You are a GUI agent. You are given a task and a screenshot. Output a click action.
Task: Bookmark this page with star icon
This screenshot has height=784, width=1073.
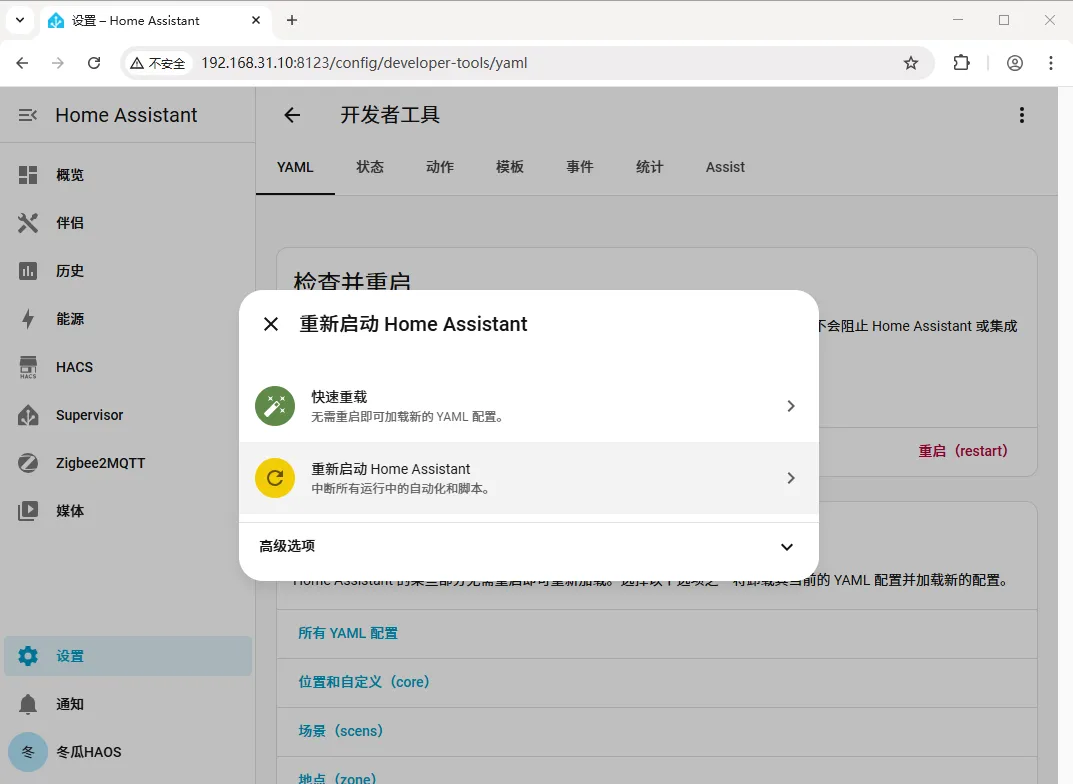(x=911, y=63)
